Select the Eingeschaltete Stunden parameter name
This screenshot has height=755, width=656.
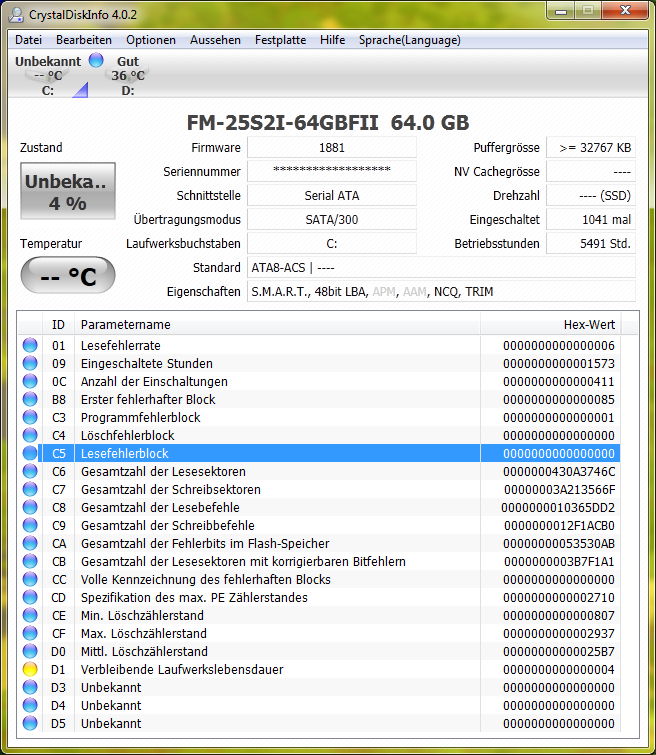pyautogui.click(x=146, y=364)
